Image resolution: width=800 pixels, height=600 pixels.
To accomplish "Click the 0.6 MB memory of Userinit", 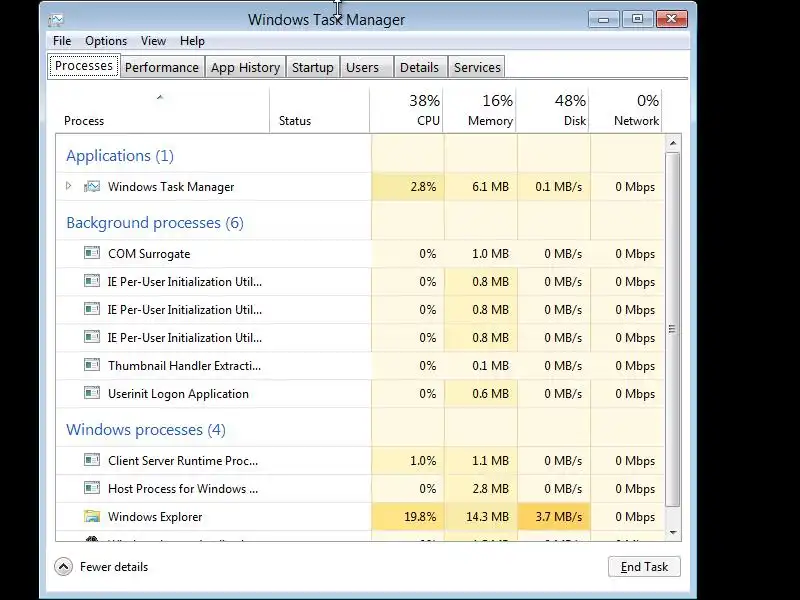I will (x=490, y=393).
